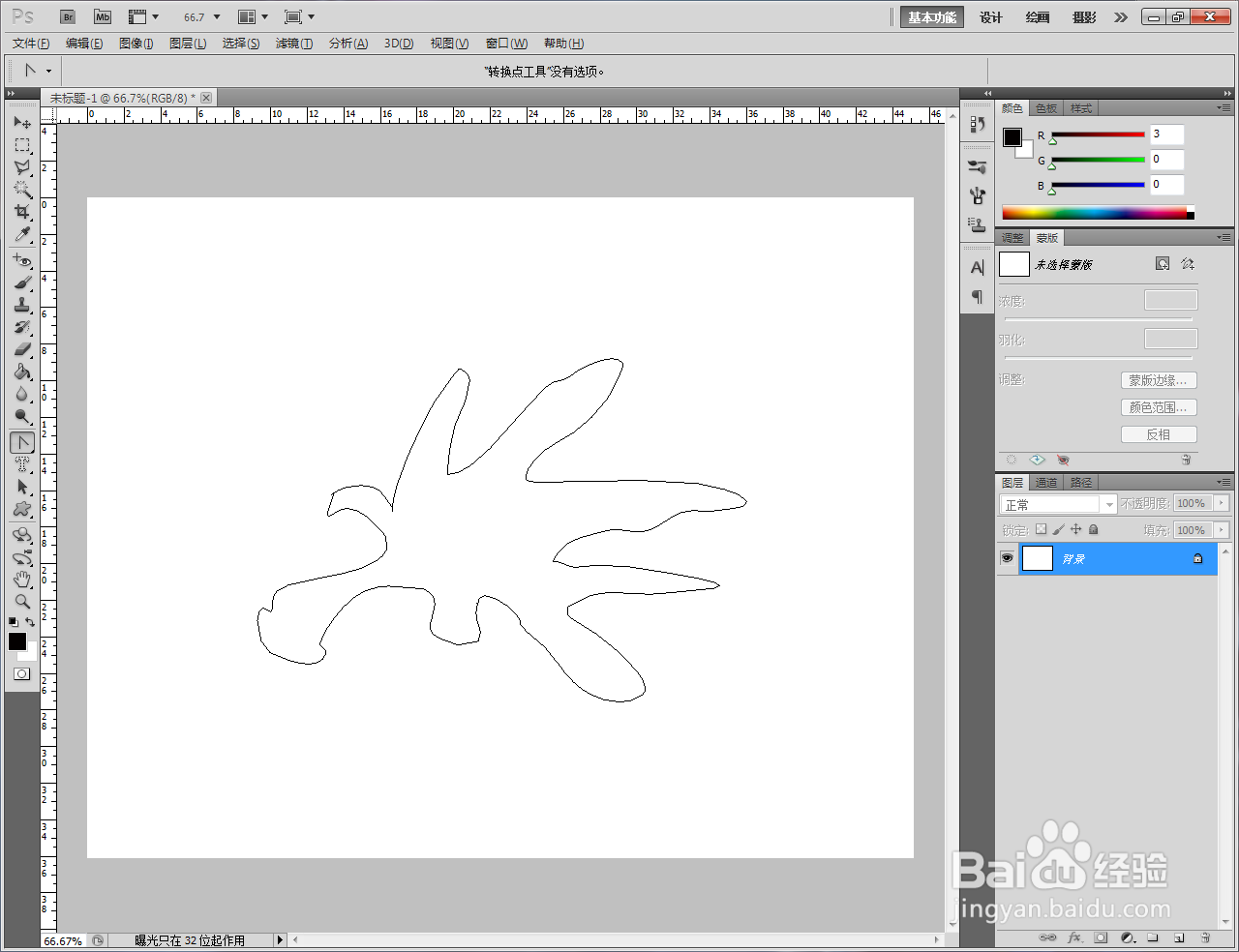Switch to the 通道 tab

(x=1046, y=483)
